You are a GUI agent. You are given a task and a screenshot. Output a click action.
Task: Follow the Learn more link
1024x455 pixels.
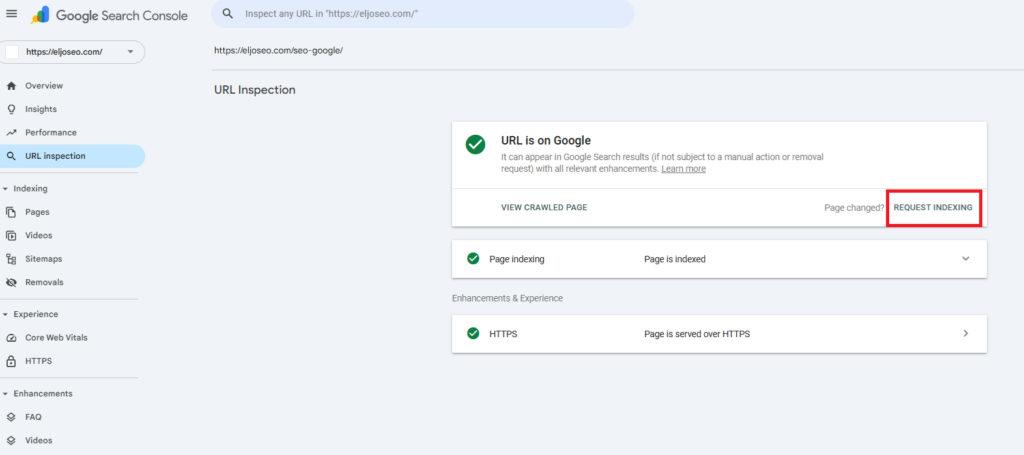click(683, 168)
